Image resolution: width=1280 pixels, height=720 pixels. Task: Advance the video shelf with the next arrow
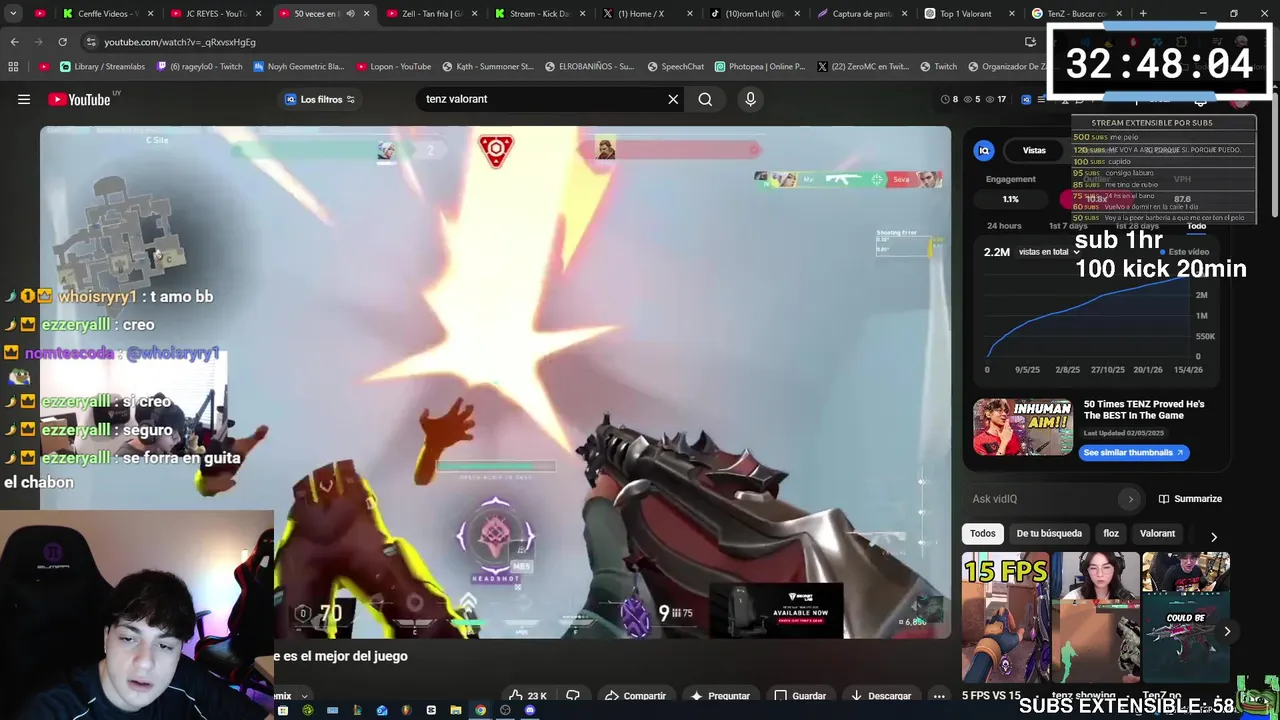pos(1227,631)
